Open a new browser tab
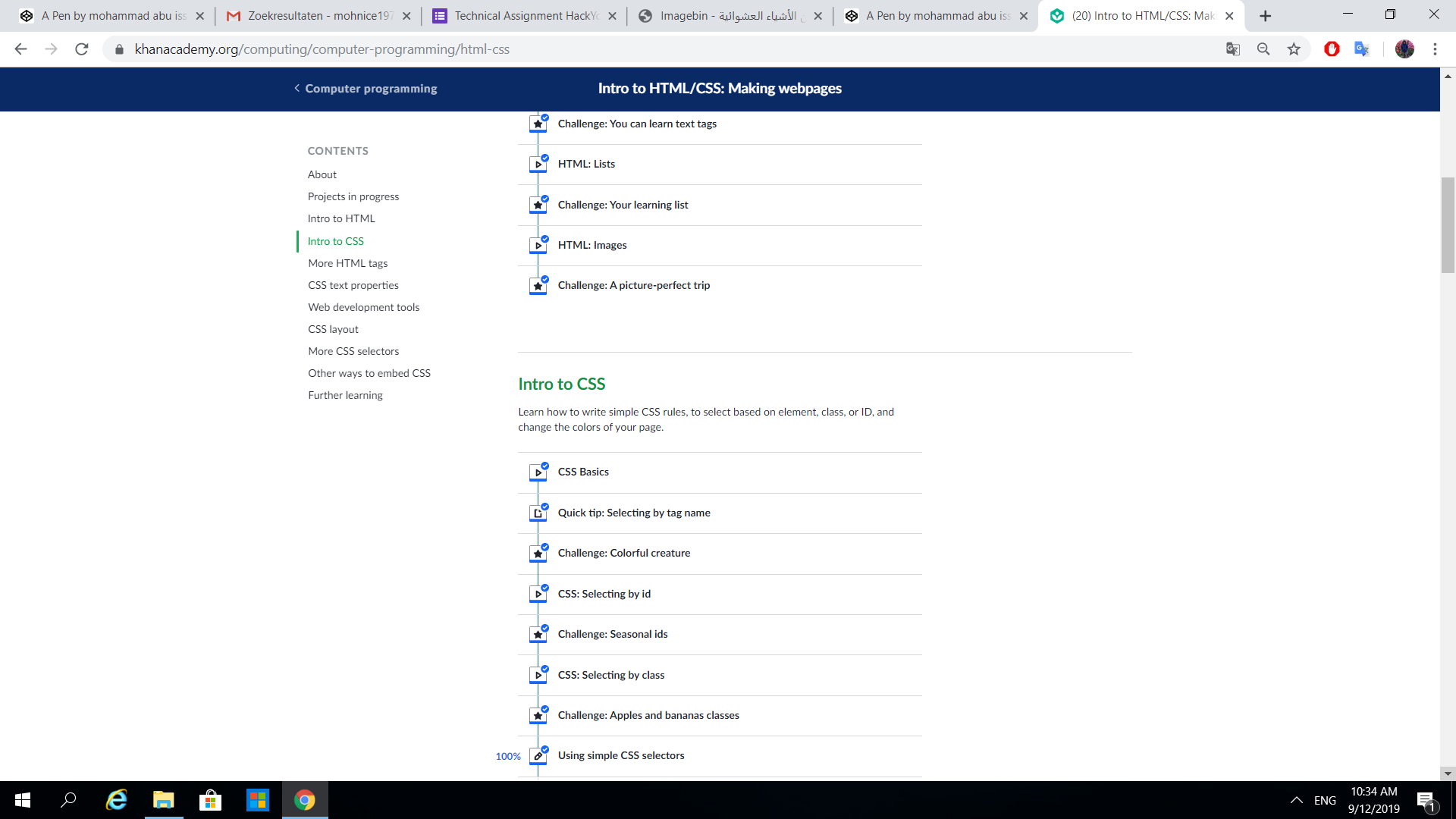Image resolution: width=1456 pixels, height=819 pixels. click(1265, 16)
